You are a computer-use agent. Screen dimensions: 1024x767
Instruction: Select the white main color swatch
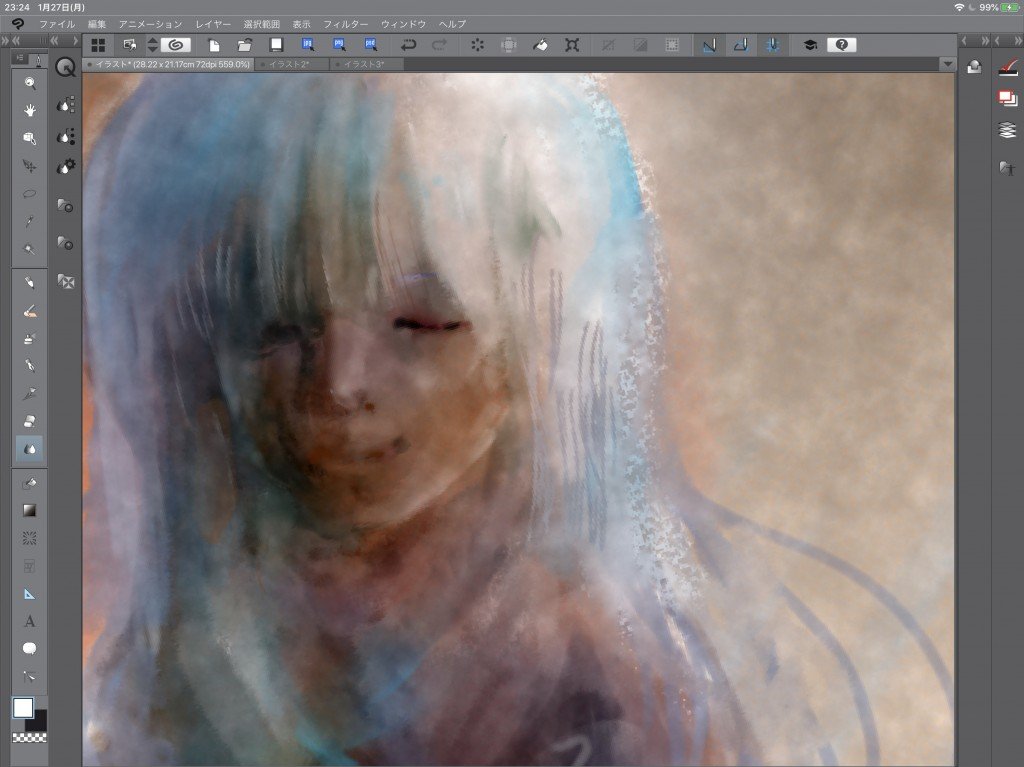point(22,707)
